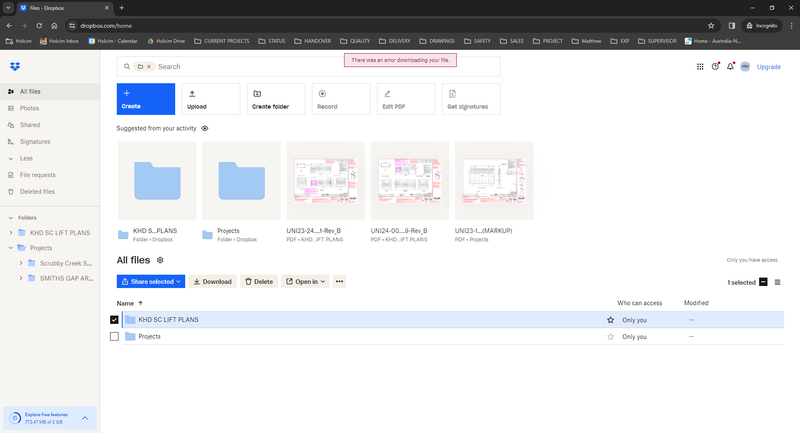Open the apps grid icon
Image resolution: width=800 pixels, height=433 pixels.
pos(699,66)
